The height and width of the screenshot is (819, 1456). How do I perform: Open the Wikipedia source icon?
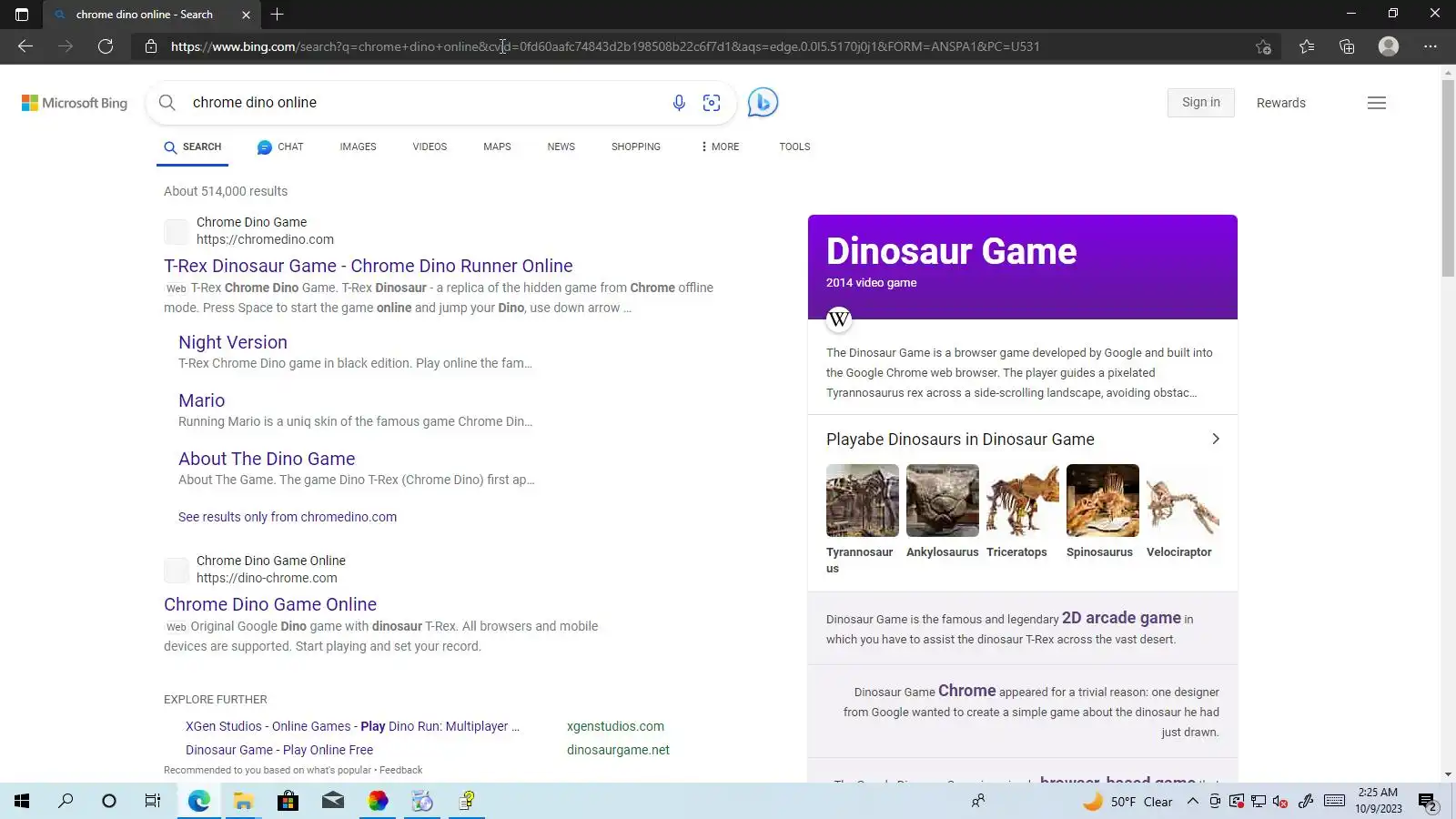[839, 319]
